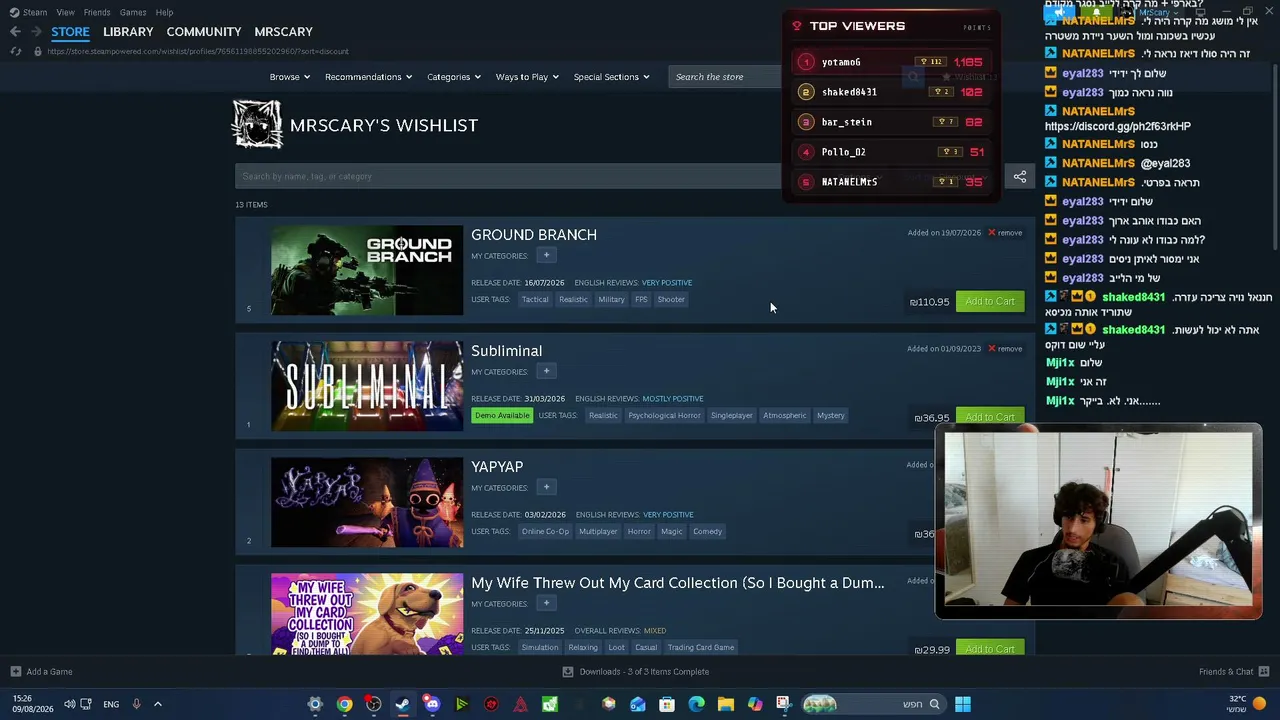Select the STORE tab
Image resolution: width=1280 pixels, height=720 pixels.
click(x=70, y=32)
